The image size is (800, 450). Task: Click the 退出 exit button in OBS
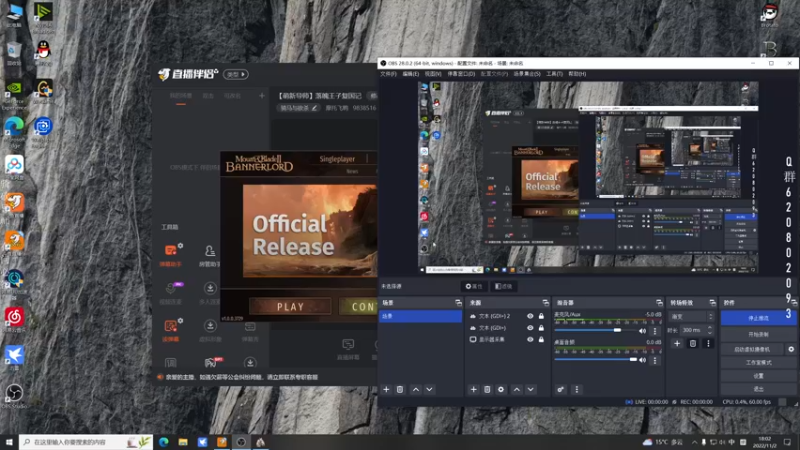[759, 389]
